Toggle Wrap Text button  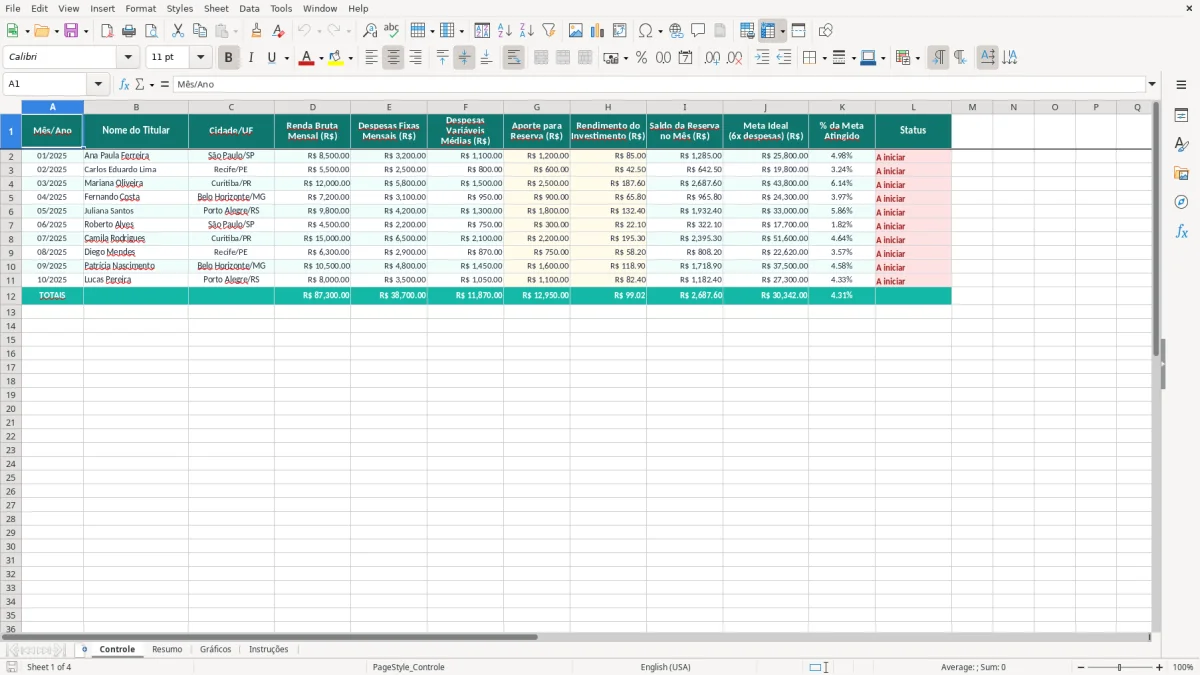coord(513,58)
